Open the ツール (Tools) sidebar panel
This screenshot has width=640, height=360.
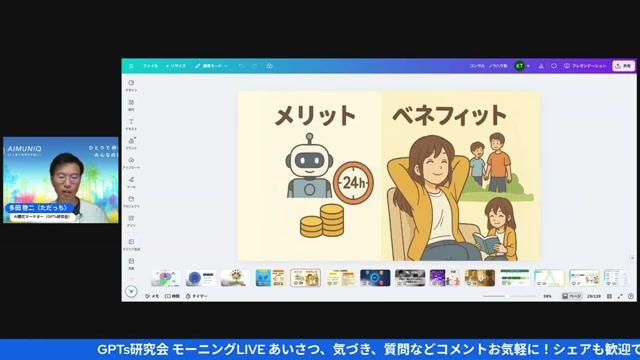coord(131,182)
